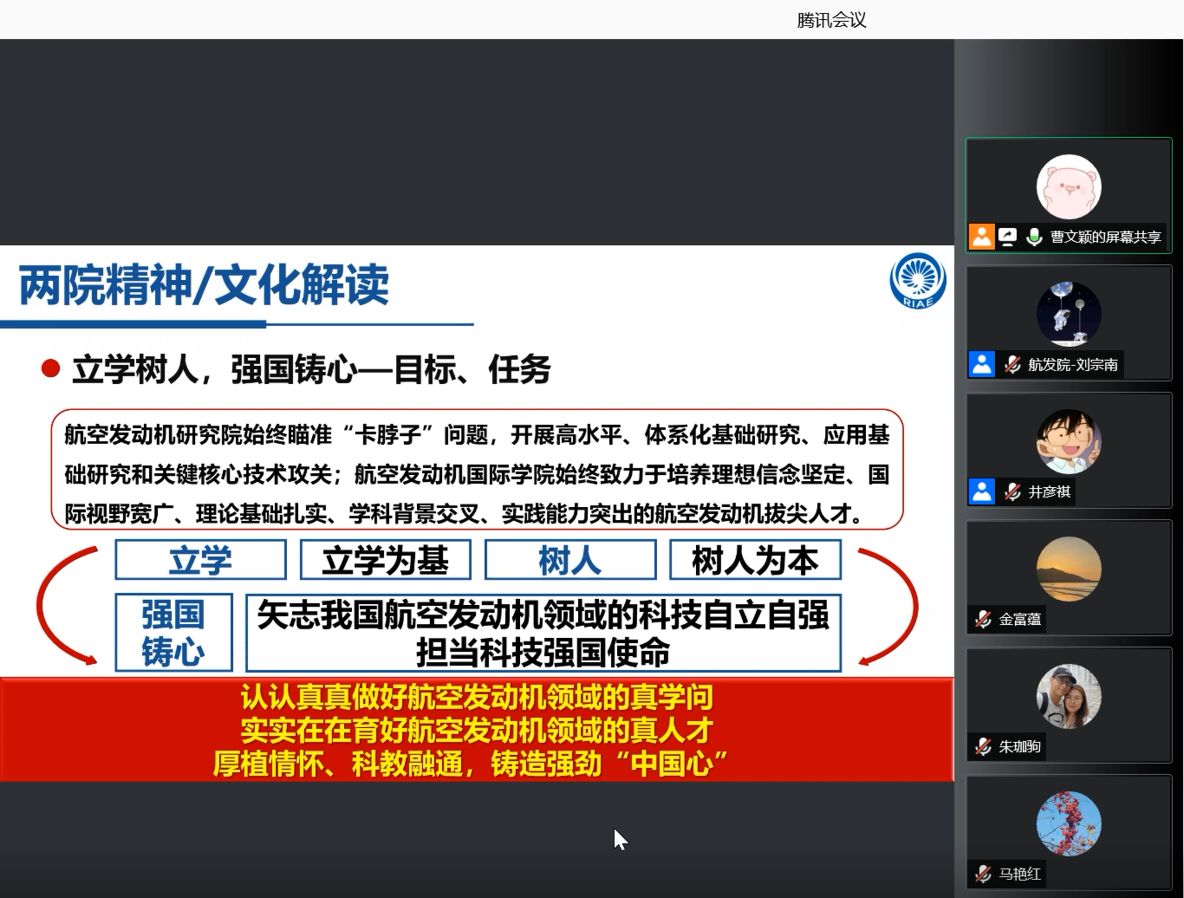The height and width of the screenshot is (898, 1184).
Task: Select 井彦祺's cartoon avatar with glasses
Action: pyautogui.click(x=1068, y=441)
